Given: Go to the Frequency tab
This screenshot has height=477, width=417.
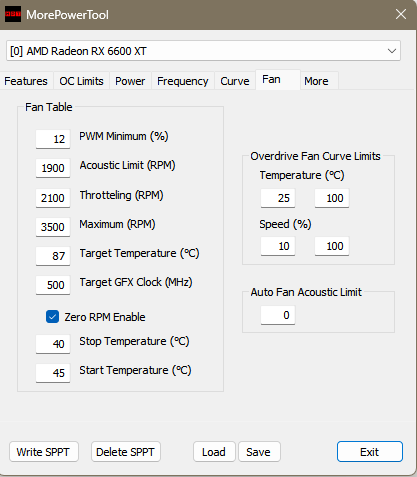Looking at the screenshot, I should click(x=183, y=81).
